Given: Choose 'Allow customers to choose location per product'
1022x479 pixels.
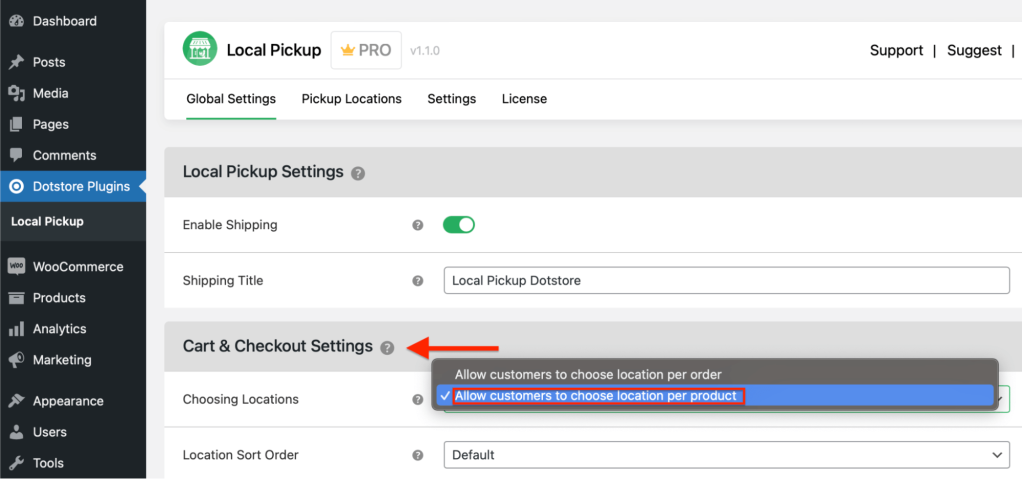Looking at the screenshot, I should (x=595, y=396).
